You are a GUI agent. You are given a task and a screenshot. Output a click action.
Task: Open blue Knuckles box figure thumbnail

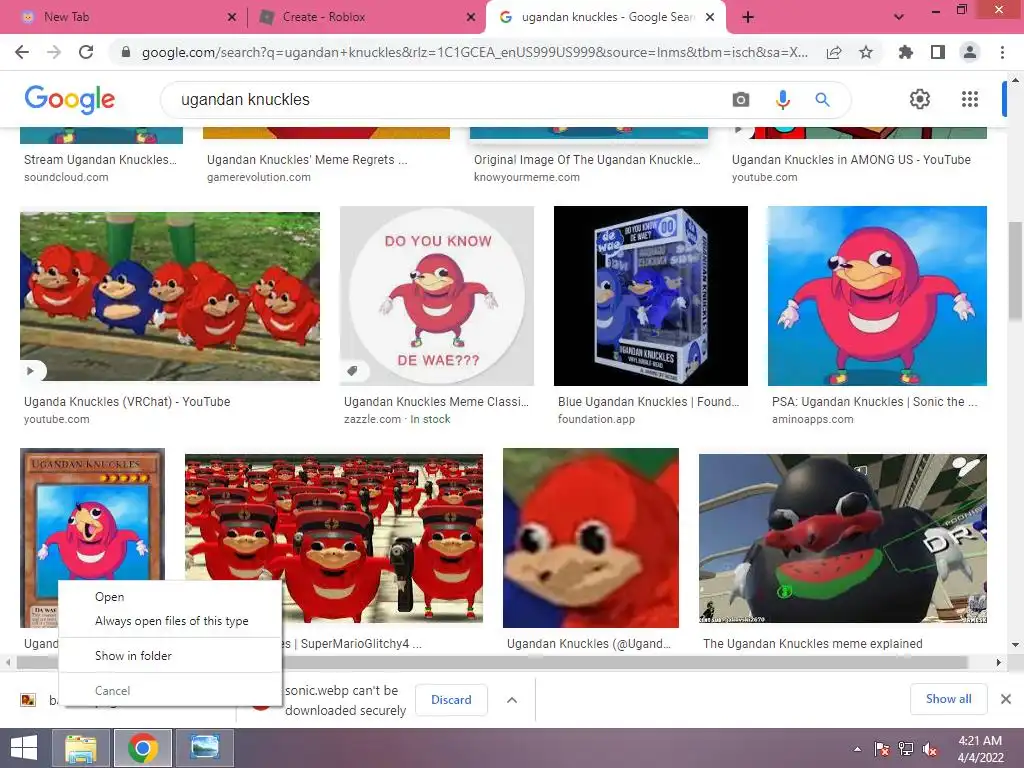click(650, 296)
